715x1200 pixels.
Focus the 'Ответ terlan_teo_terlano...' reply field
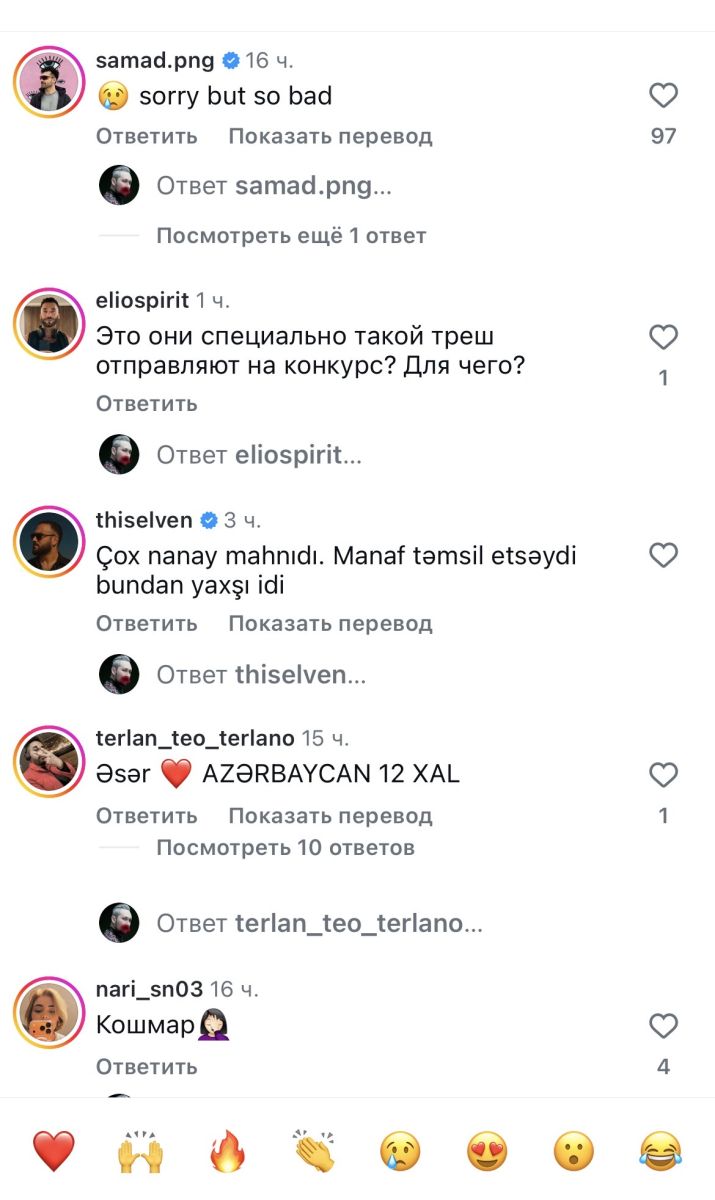tap(319, 924)
